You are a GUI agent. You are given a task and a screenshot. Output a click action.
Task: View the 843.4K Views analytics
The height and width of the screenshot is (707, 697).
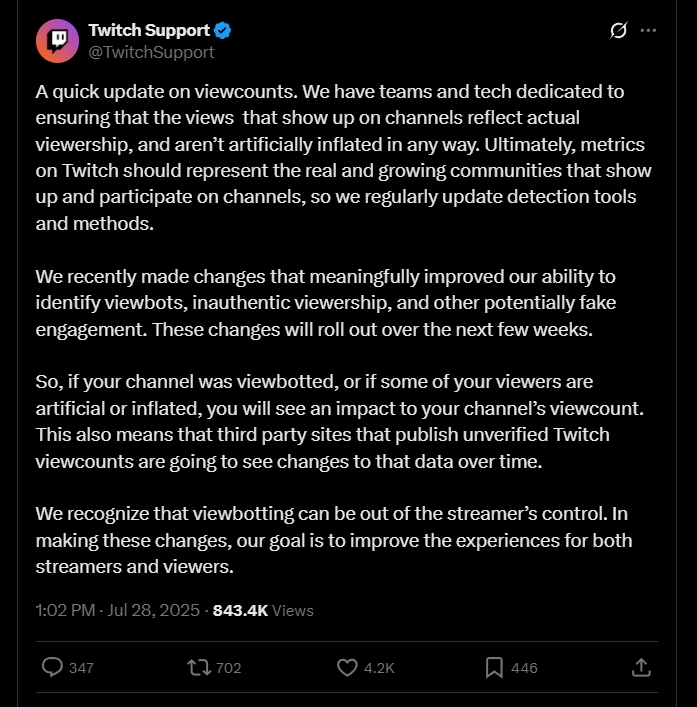click(x=263, y=610)
